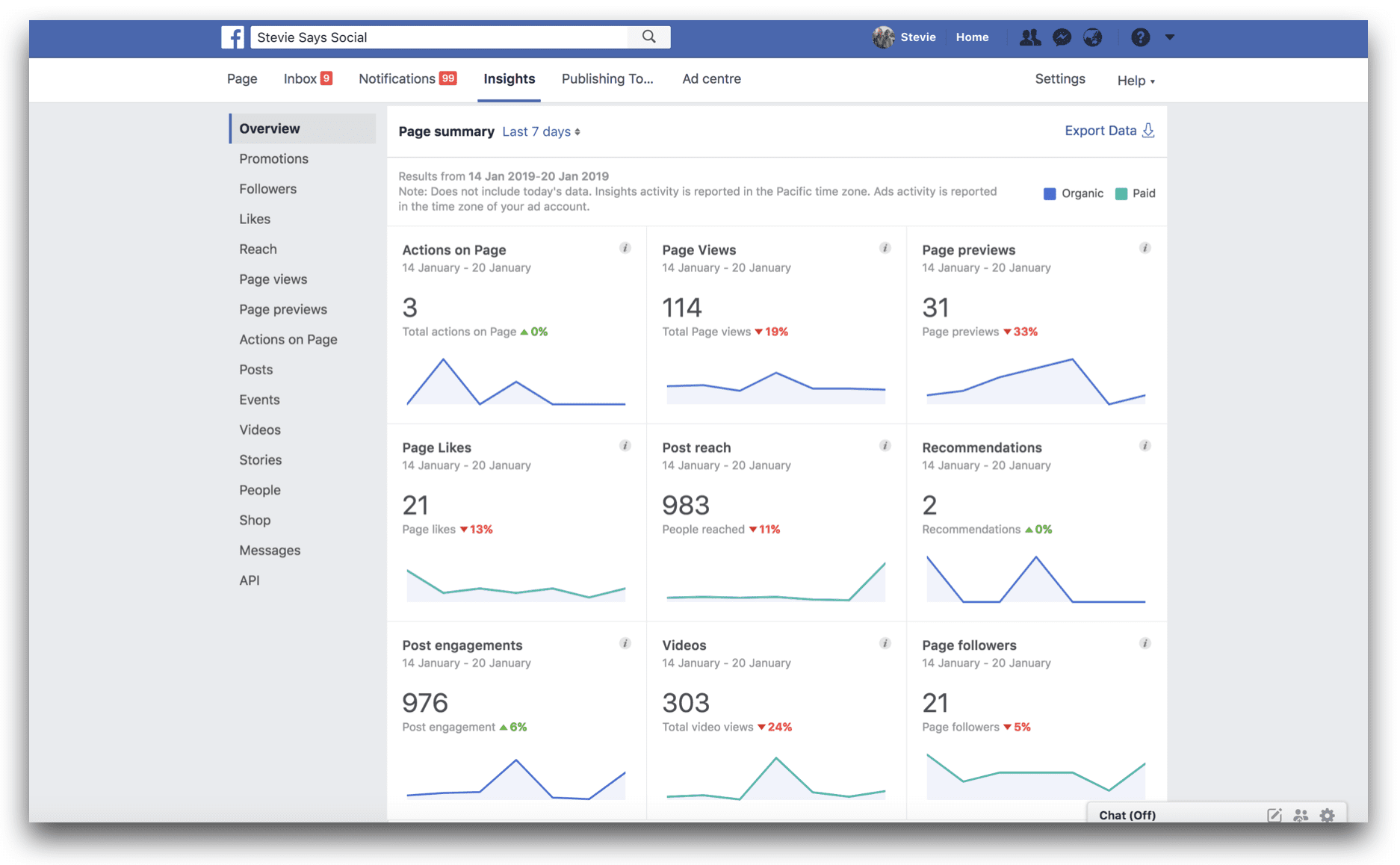Screen dimensions: 1400x865
Task: Open the friend requests icon
Action: click(1029, 37)
